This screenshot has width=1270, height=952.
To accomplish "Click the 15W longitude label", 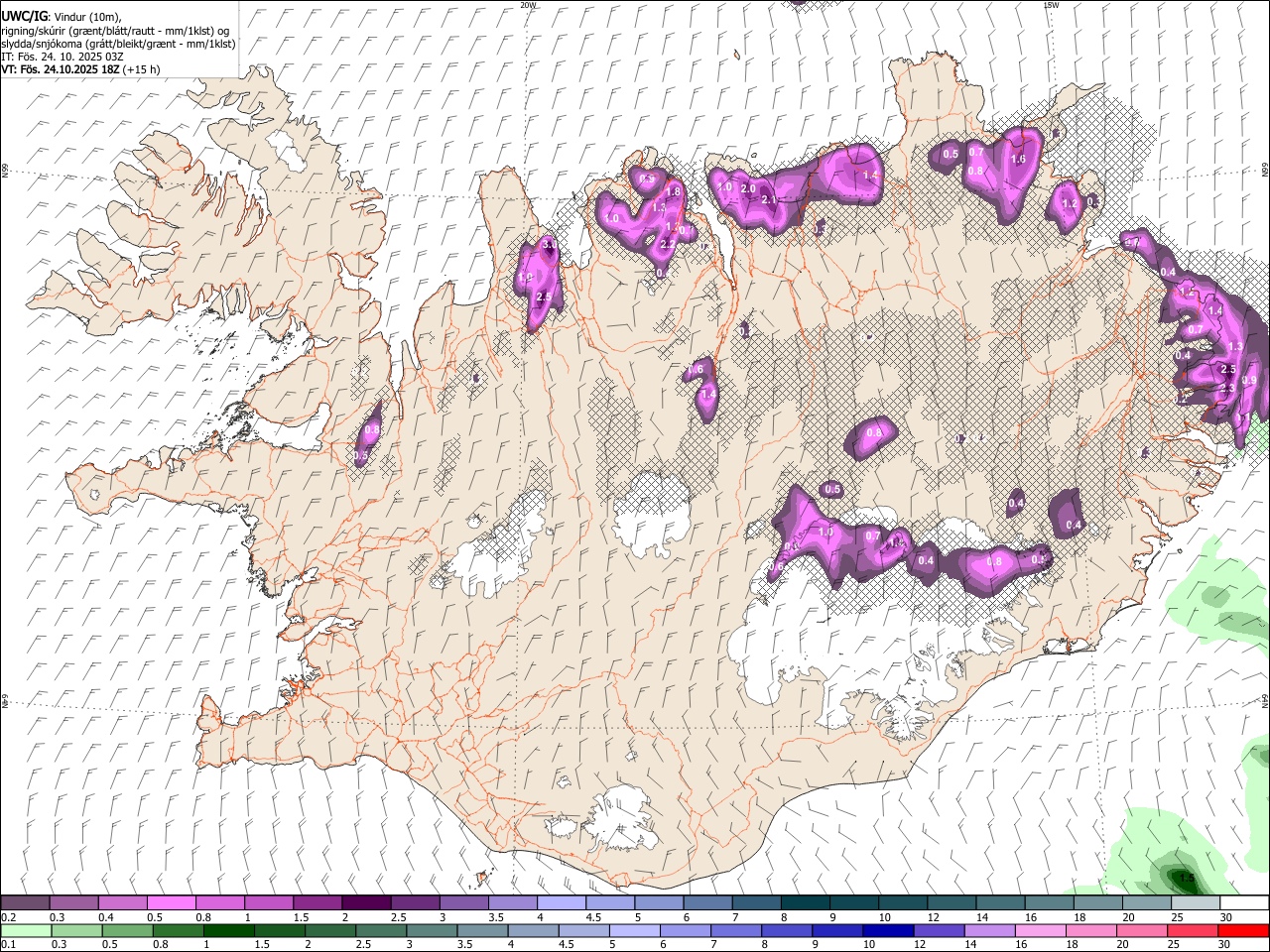I will [x=1051, y=5].
